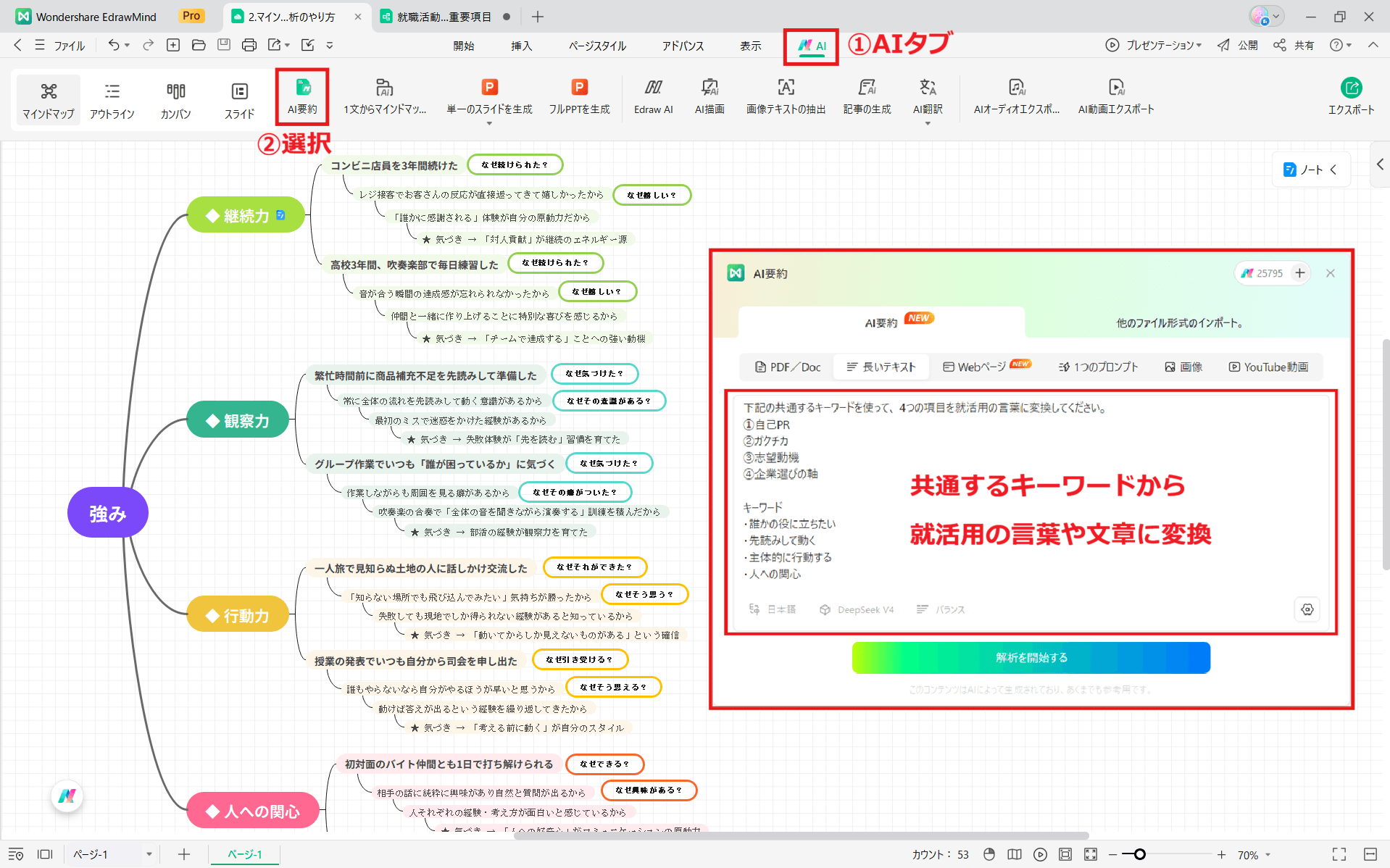Click 単一のスライドを生成 icon
This screenshot has height=868, width=1390.
[x=489, y=87]
